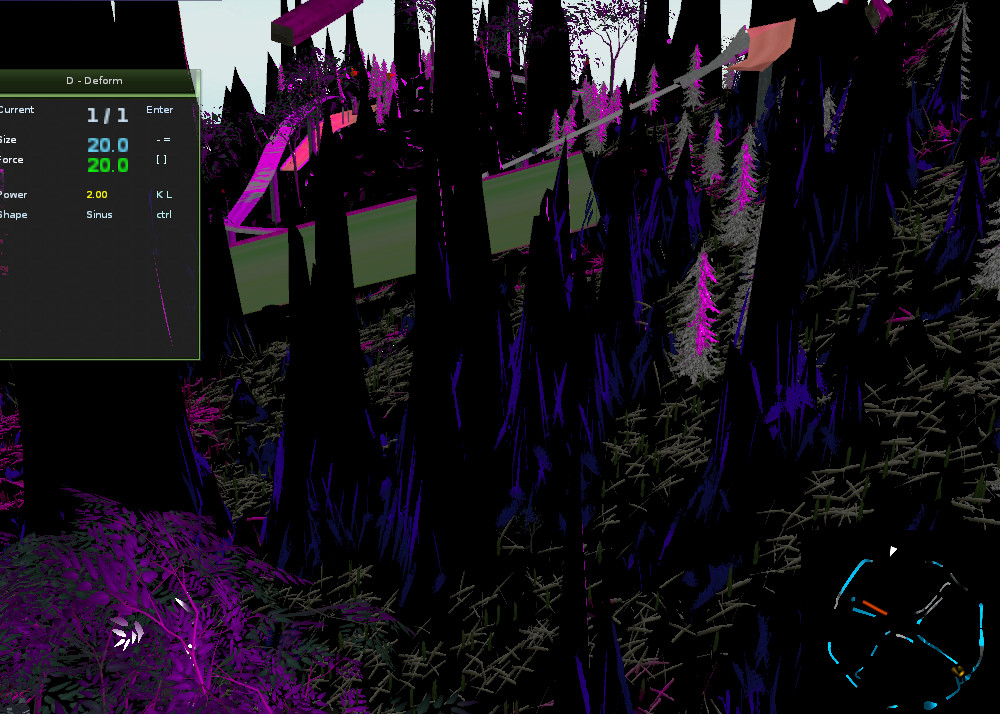1000x714 pixels.
Task: Click the green Force value 20.0
Action: click(107, 165)
